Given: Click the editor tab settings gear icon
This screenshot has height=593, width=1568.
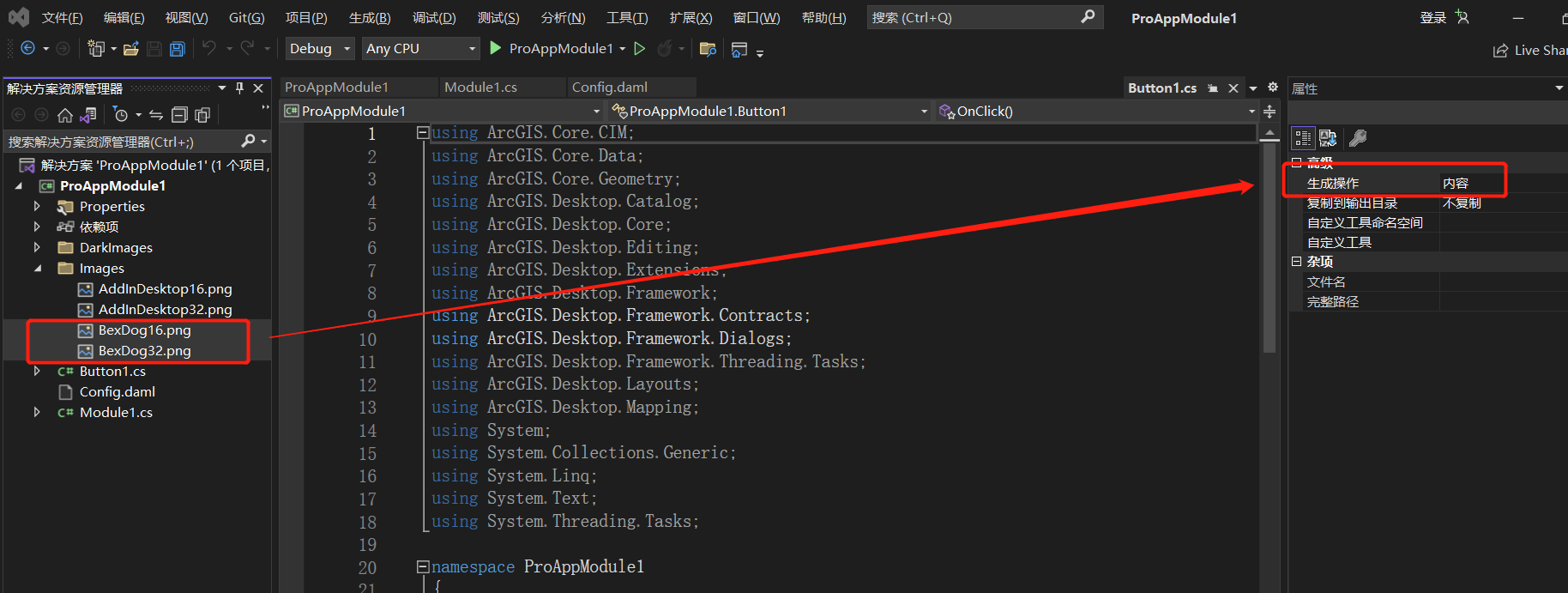Looking at the screenshot, I should (x=1273, y=88).
